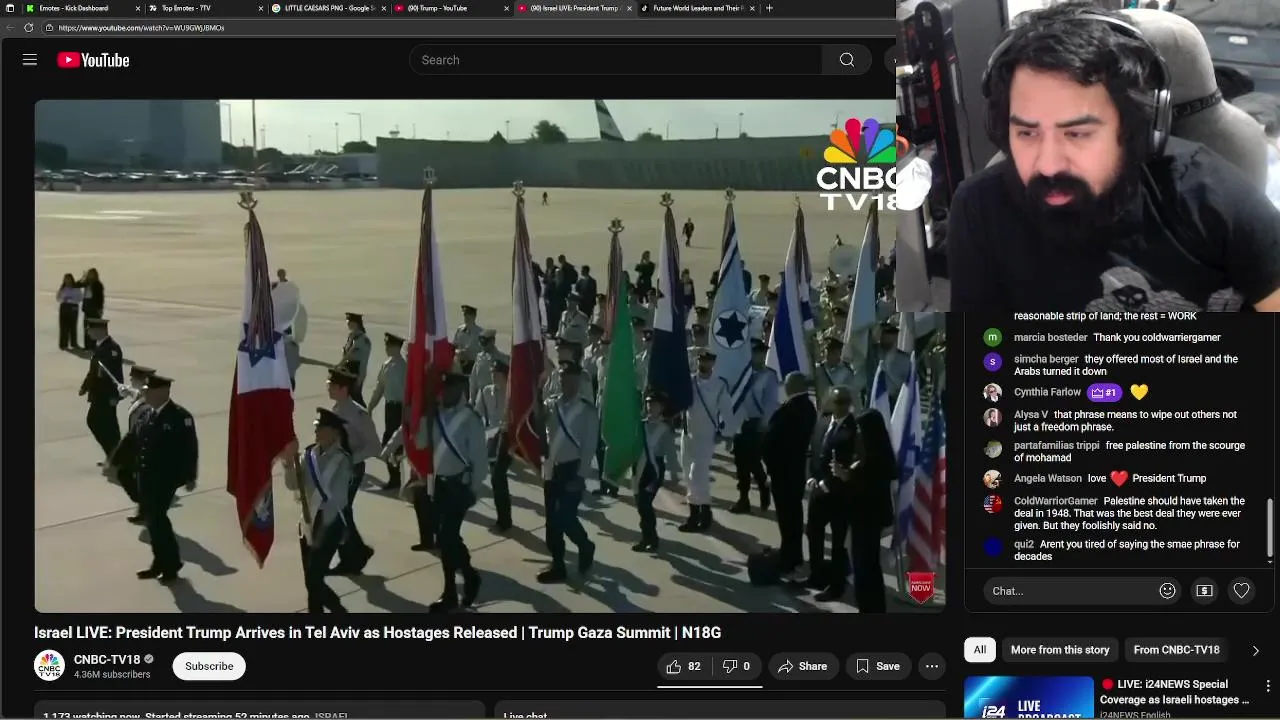The image size is (1280, 720).
Task: Click the Subscribe Now watermark in video
Action: click(921, 586)
